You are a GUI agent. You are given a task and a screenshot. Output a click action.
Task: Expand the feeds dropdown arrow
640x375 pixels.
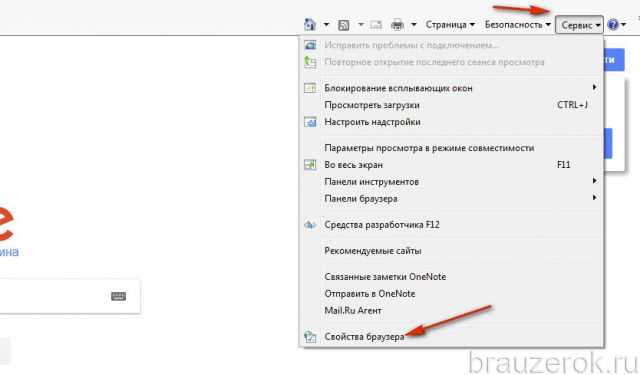(x=360, y=25)
